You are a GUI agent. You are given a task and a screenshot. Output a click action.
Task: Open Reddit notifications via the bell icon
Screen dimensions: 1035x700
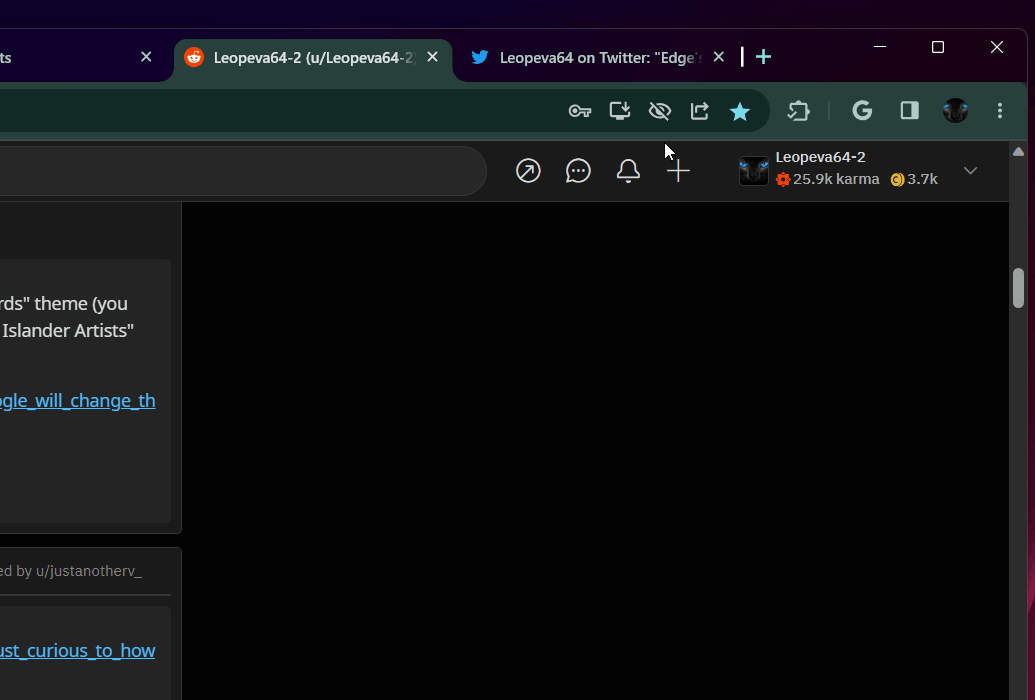(628, 170)
